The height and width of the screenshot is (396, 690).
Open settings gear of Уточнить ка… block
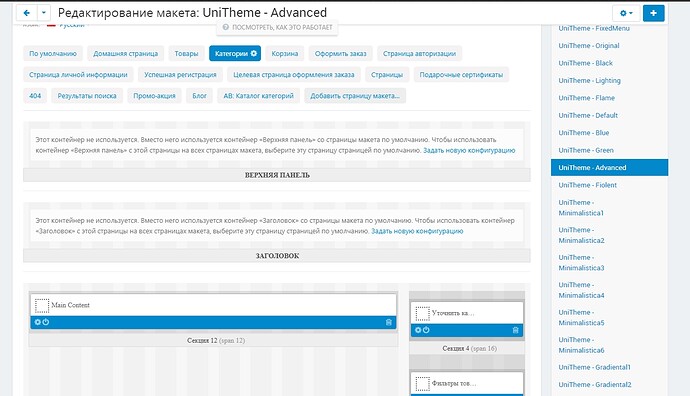click(418, 330)
